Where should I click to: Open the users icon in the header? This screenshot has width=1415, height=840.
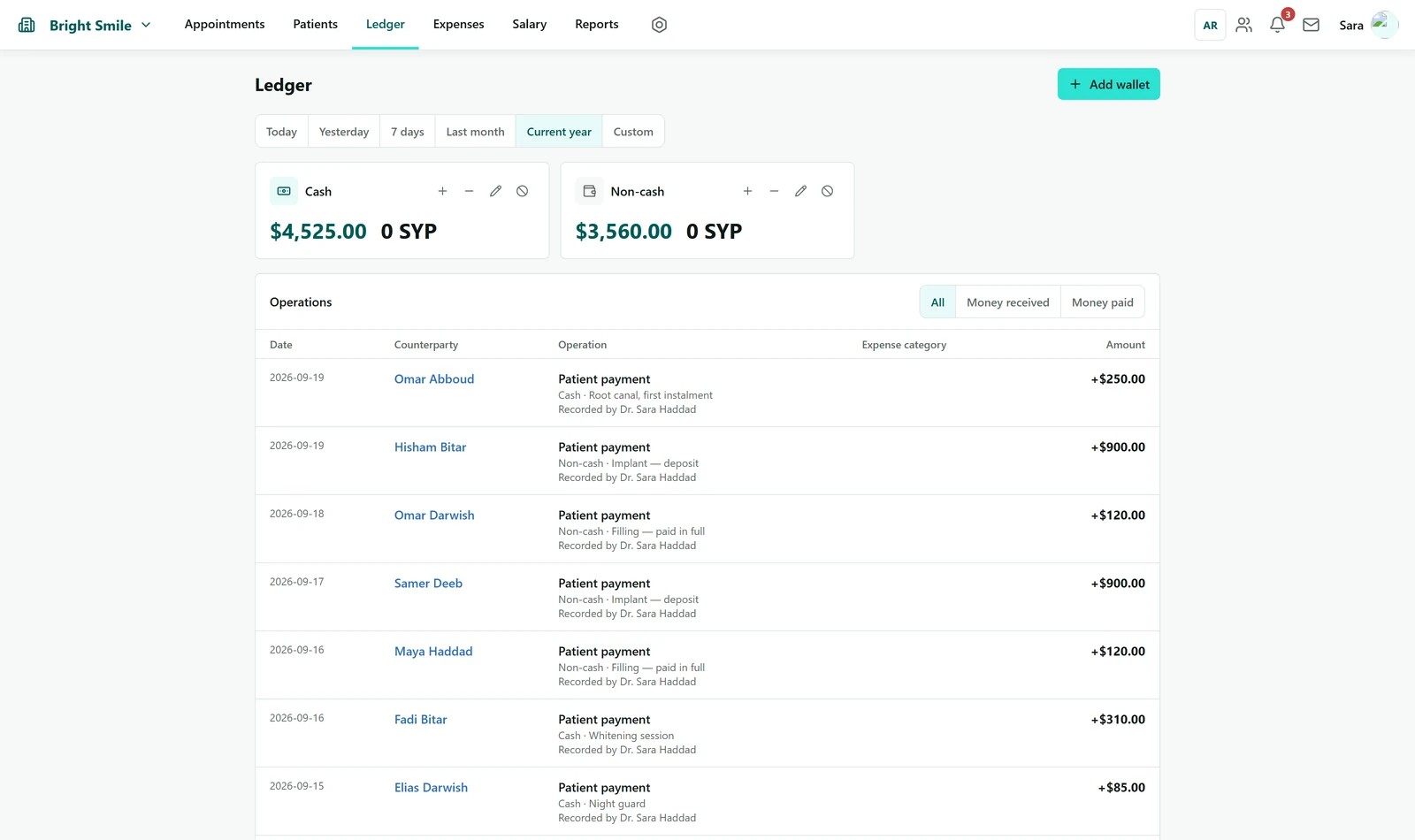(1244, 25)
